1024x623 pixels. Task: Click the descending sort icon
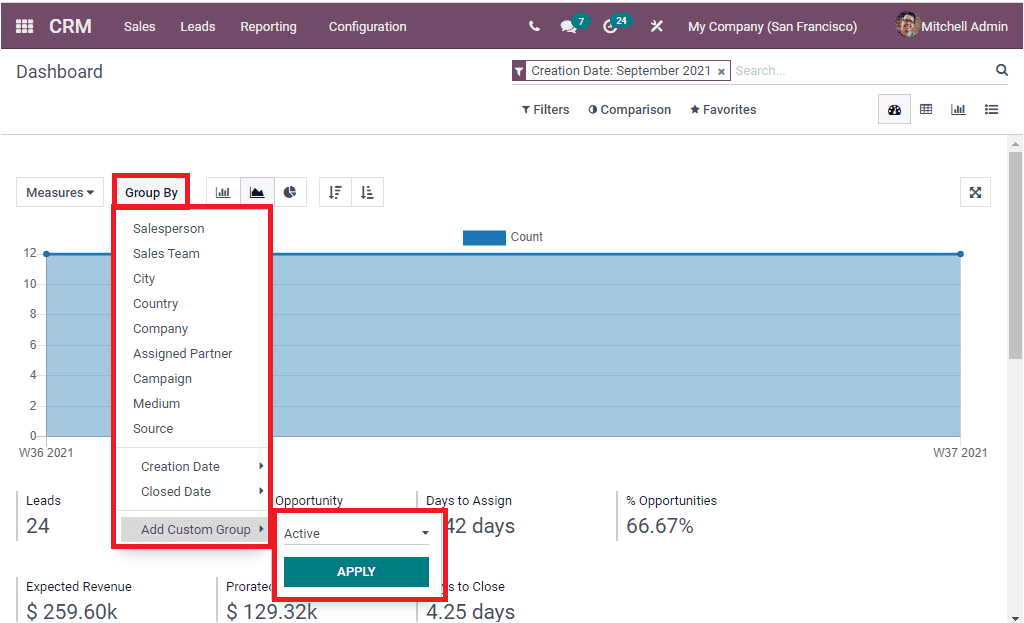click(335, 191)
